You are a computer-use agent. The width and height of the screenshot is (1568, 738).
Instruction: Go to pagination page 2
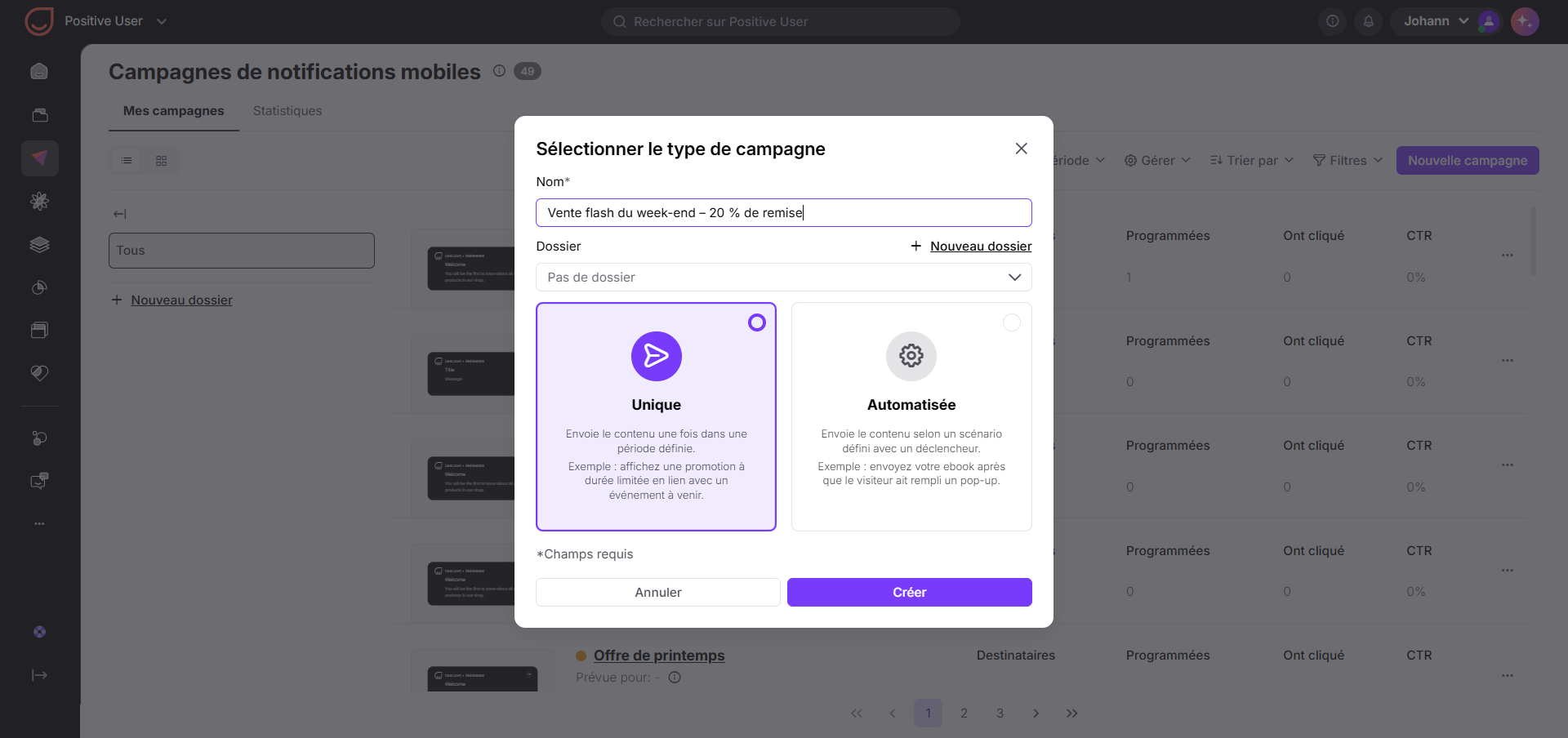click(x=964, y=714)
